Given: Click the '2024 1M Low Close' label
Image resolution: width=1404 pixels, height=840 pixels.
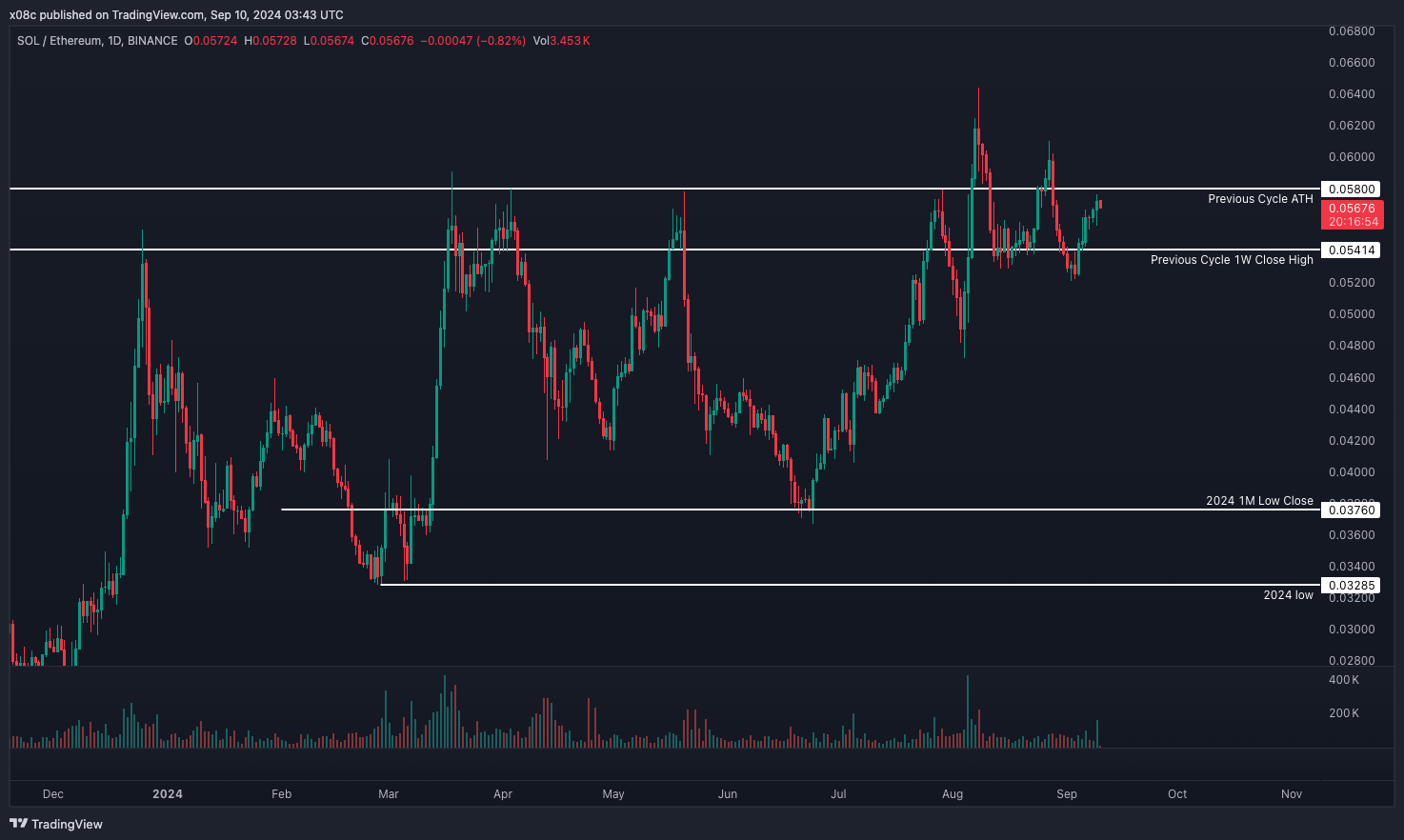Looking at the screenshot, I should point(1258,501).
